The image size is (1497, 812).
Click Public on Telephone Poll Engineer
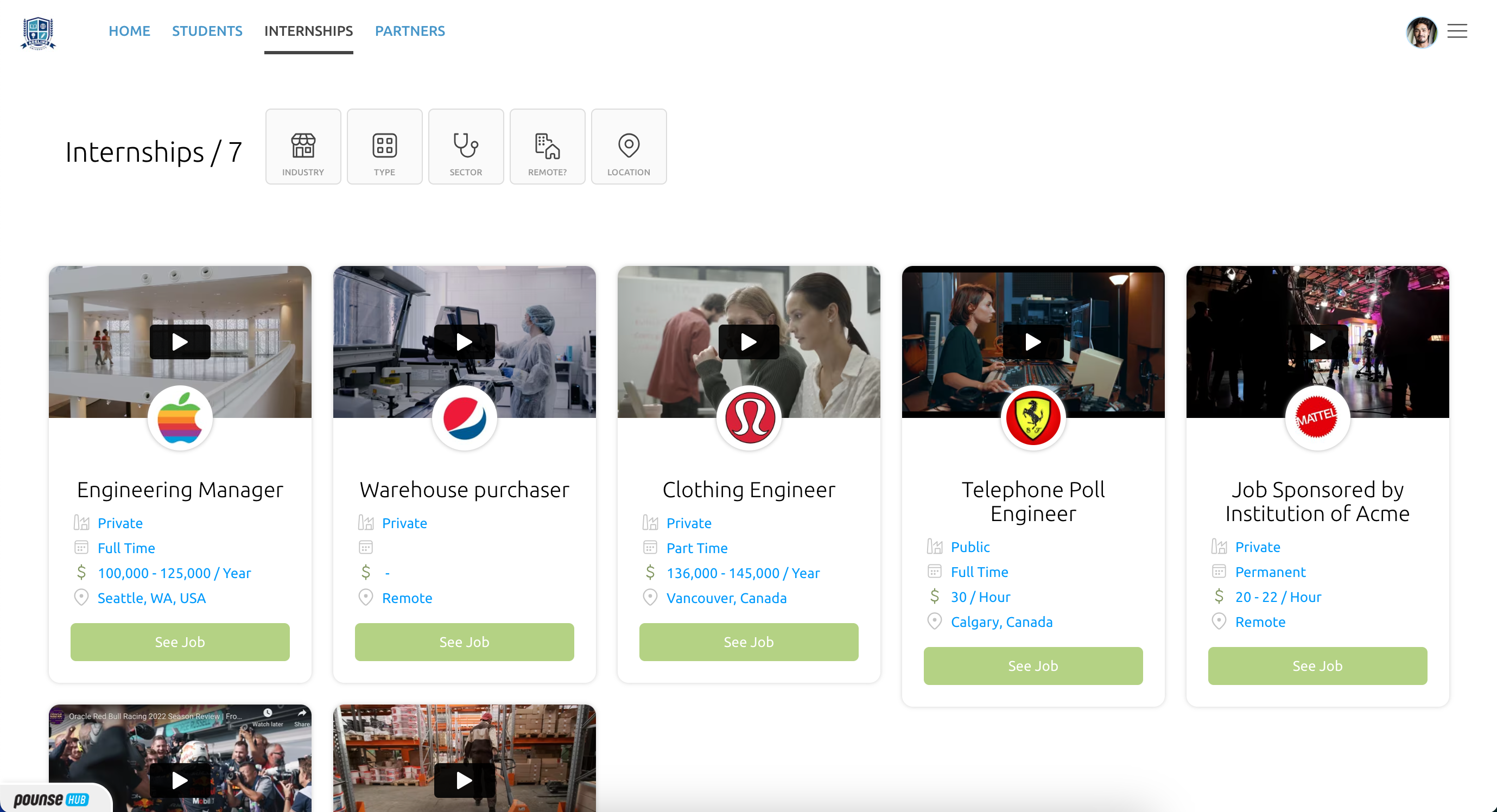pos(970,547)
